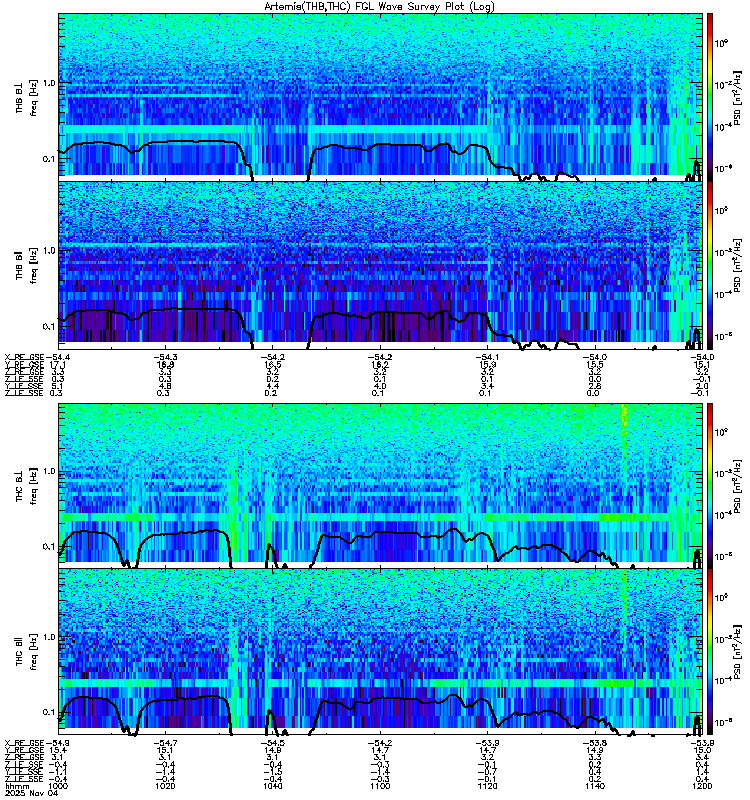Click the '1200' time tick label
The width and height of the screenshot is (750, 800).
pos(702,786)
